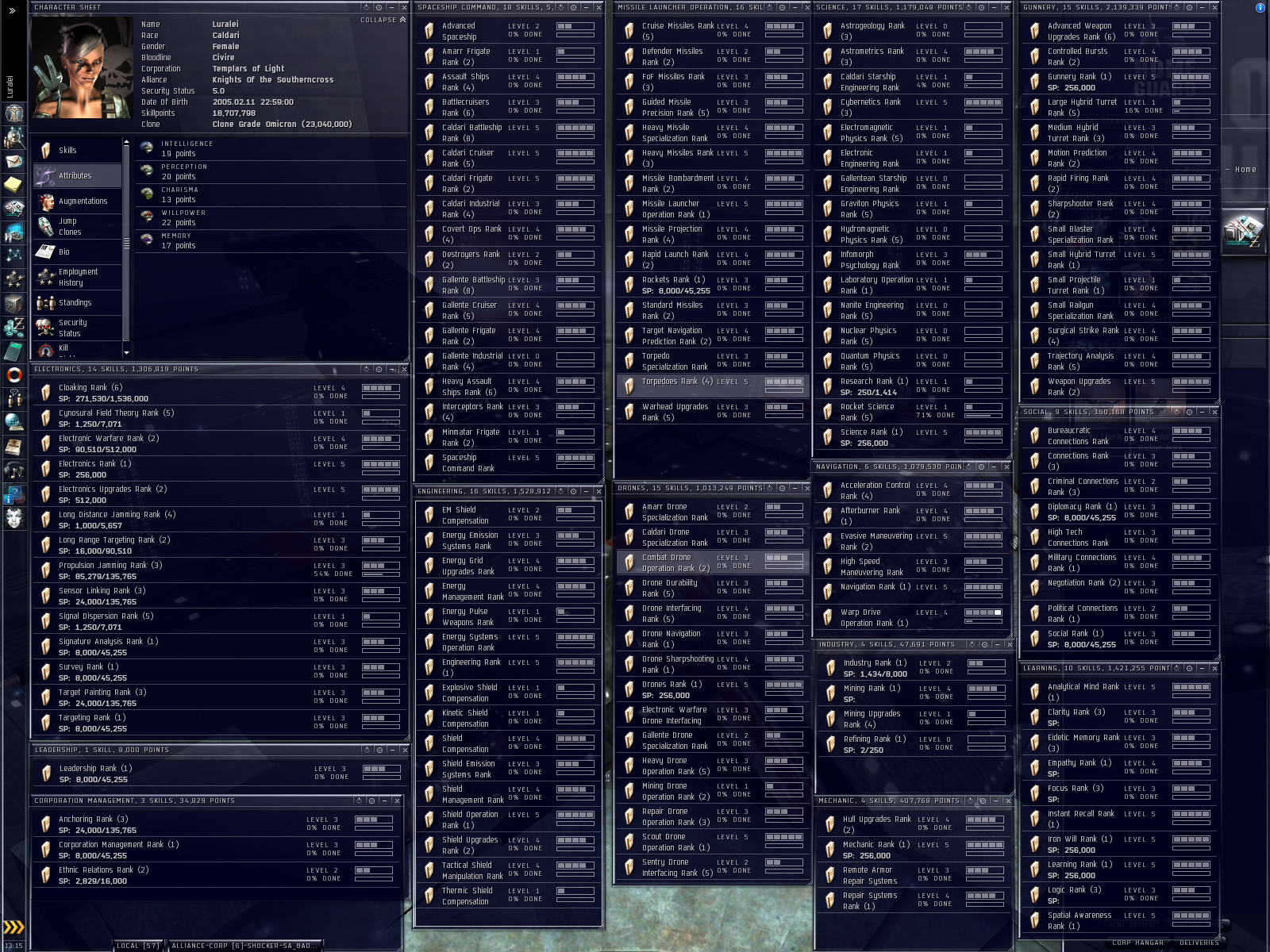The image size is (1270, 952).
Task: Click the yellow chevrons at sidebar bottom
Action: coord(13,927)
